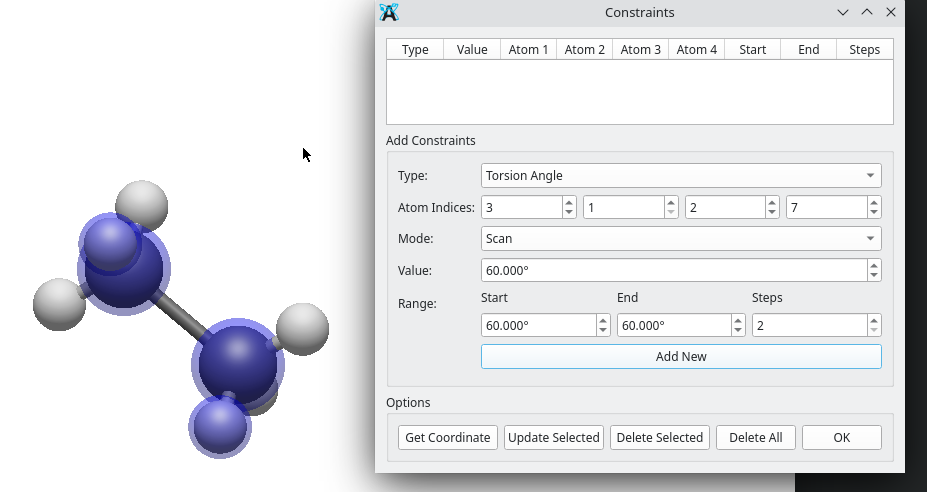The height and width of the screenshot is (492, 927).
Task: Click the Value angle input field
Action: (x=674, y=270)
